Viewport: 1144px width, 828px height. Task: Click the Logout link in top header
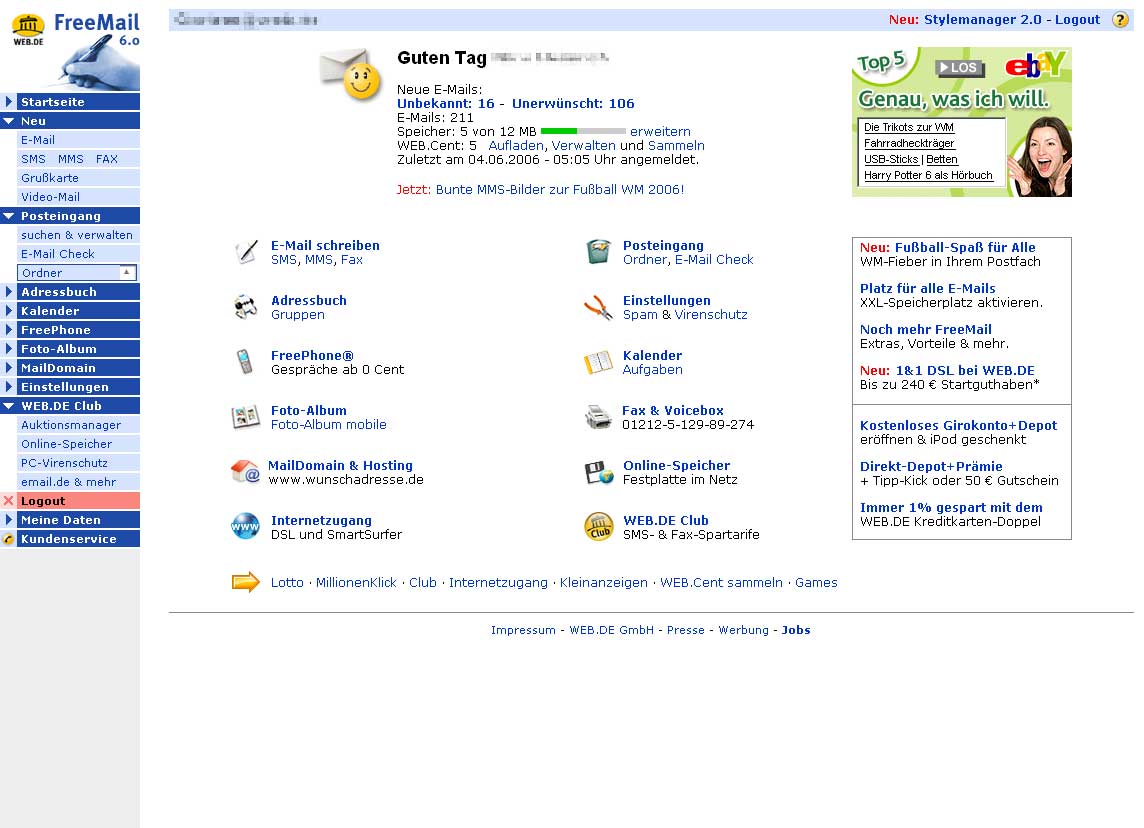(1077, 20)
